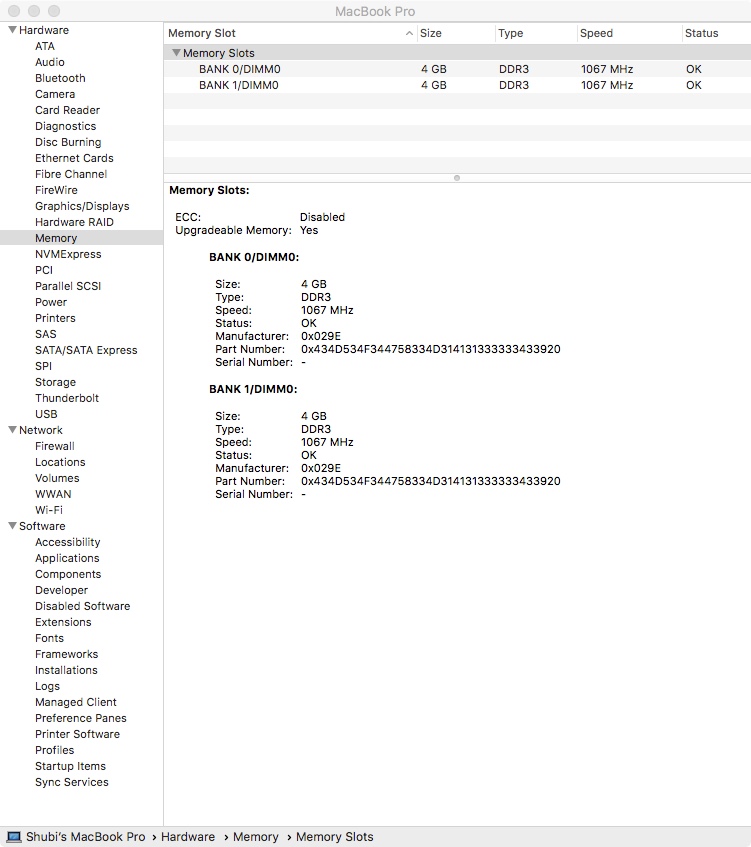Click the MacBook Pro computer icon in path bar
The width and height of the screenshot is (751, 847).
tap(14, 837)
